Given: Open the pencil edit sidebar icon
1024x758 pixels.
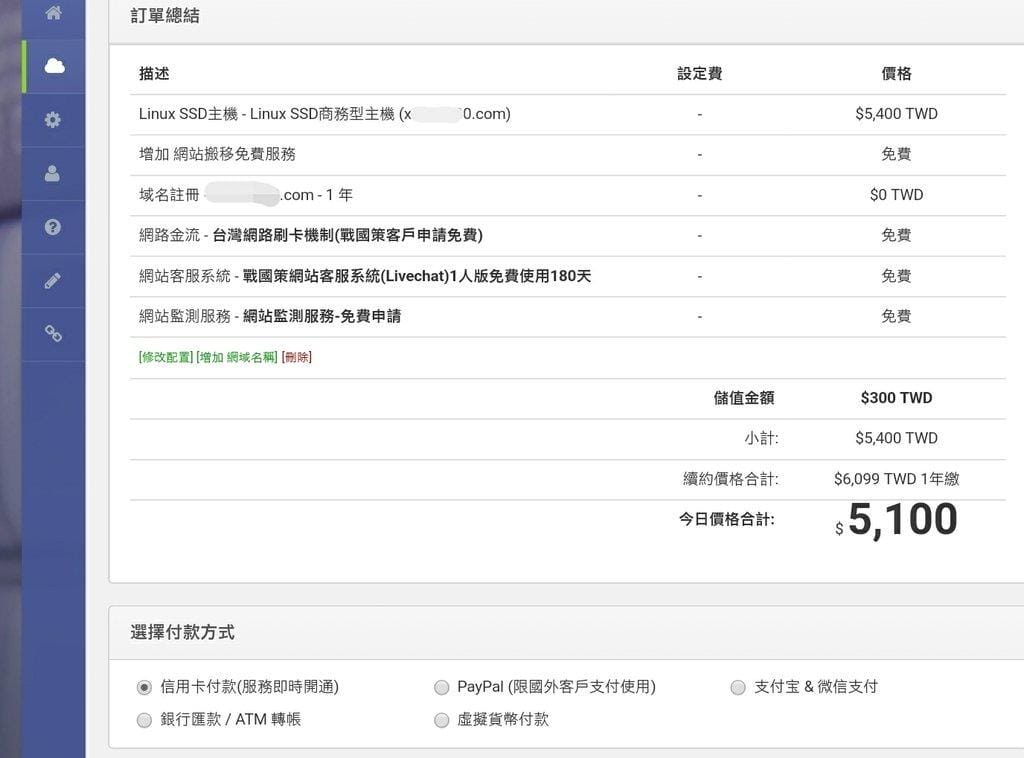Looking at the screenshot, I should coord(53,281).
